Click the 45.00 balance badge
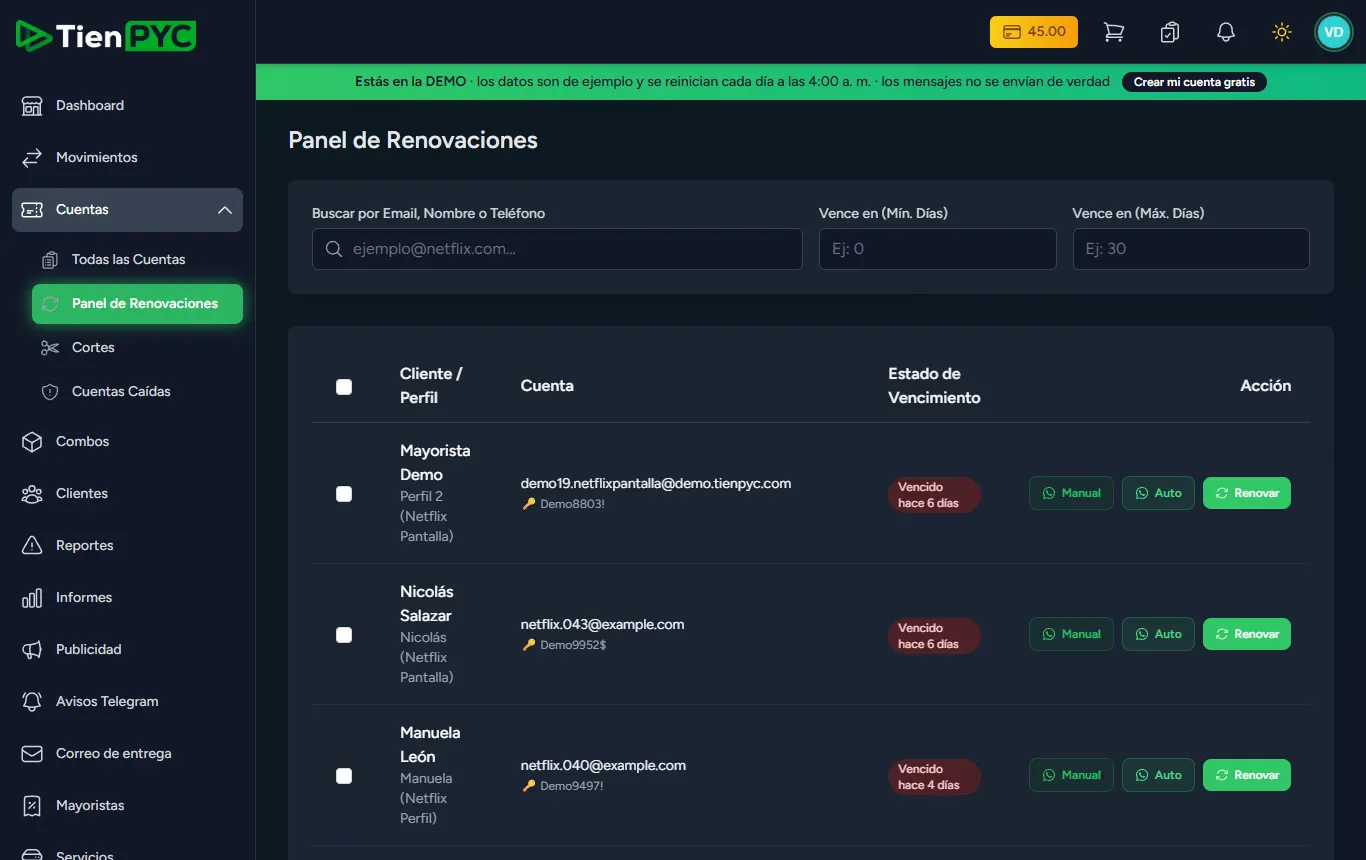Screen dimensions: 1366x860 [x=1034, y=32]
